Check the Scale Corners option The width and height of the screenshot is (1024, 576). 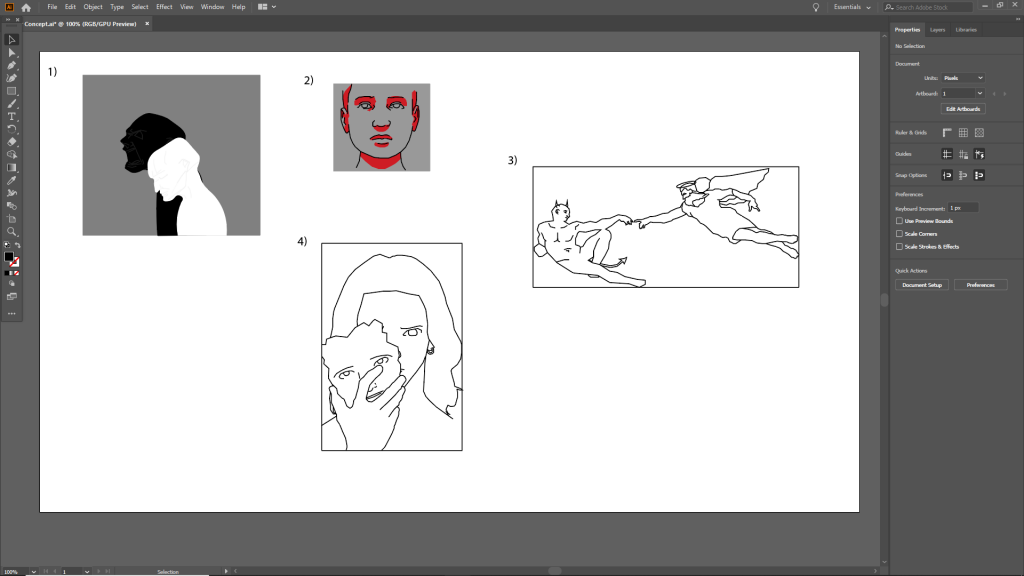pos(899,233)
